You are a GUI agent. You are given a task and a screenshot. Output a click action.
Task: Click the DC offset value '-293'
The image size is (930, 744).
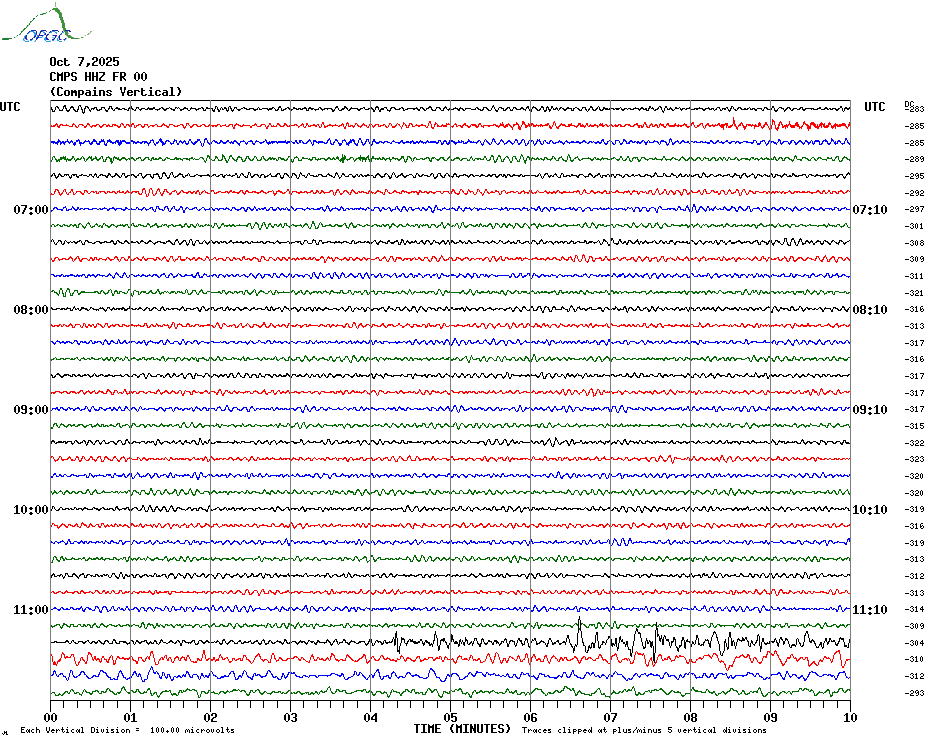click(x=915, y=693)
